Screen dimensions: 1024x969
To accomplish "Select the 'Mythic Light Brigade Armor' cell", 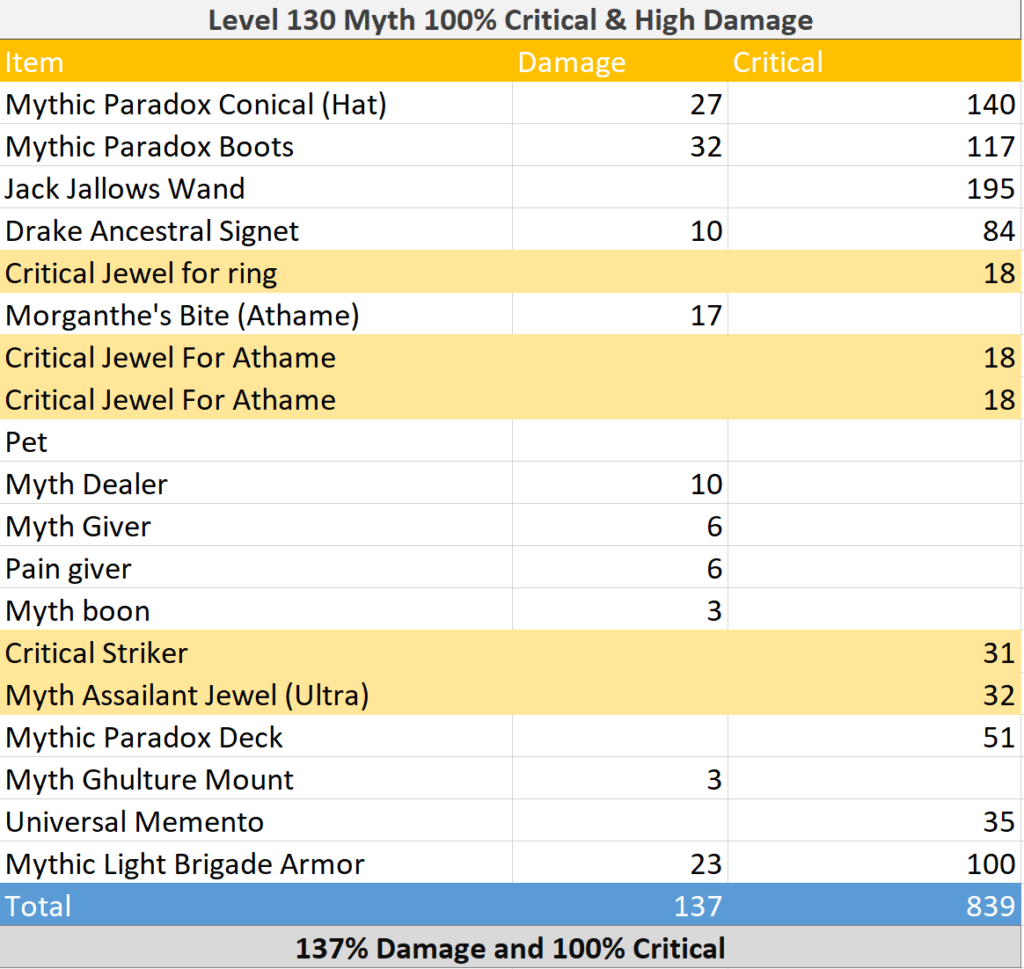I will coord(256,863).
